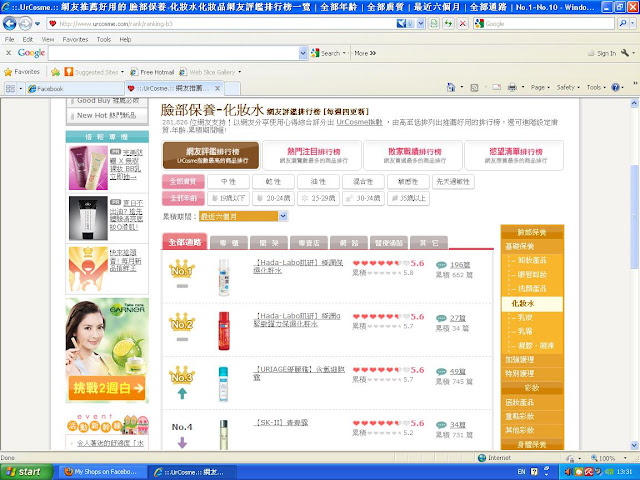Click the Help question mark icon

click(616, 87)
